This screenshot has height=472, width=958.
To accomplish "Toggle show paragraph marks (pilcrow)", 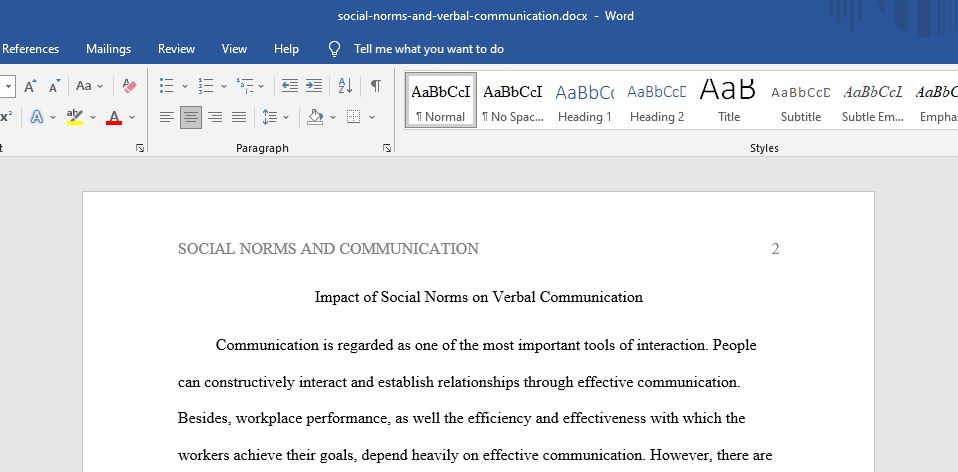I will tap(376, 86).
